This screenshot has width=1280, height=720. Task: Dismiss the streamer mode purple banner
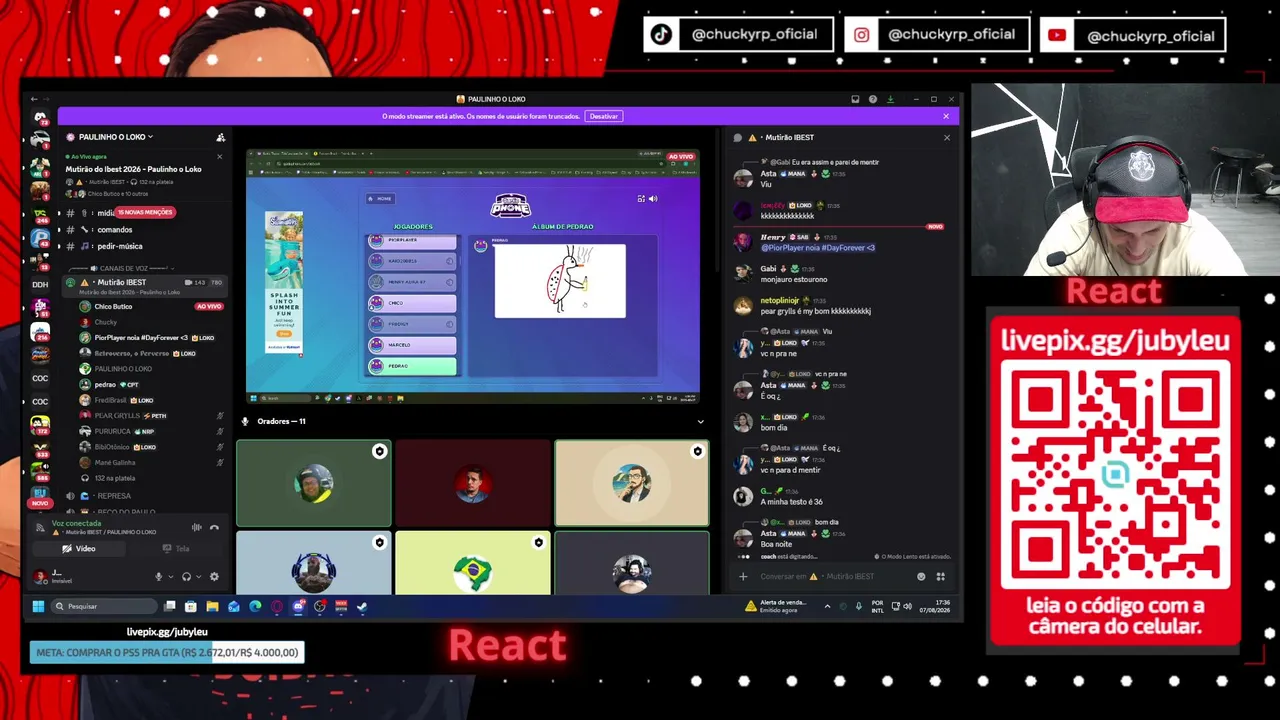pyautogui.click(x=946, y=116)
